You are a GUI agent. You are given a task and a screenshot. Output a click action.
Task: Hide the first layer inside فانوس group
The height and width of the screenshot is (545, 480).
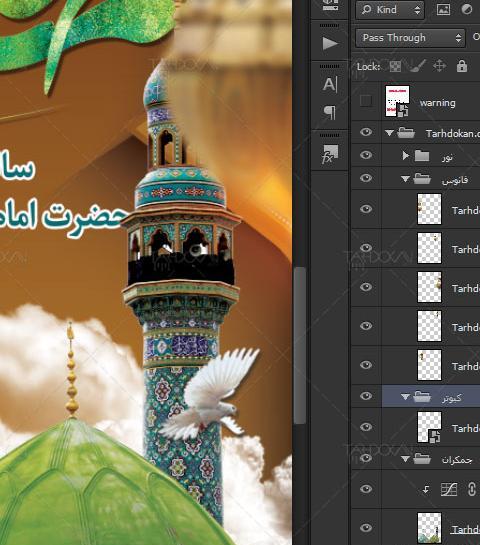tap(366, 209)
